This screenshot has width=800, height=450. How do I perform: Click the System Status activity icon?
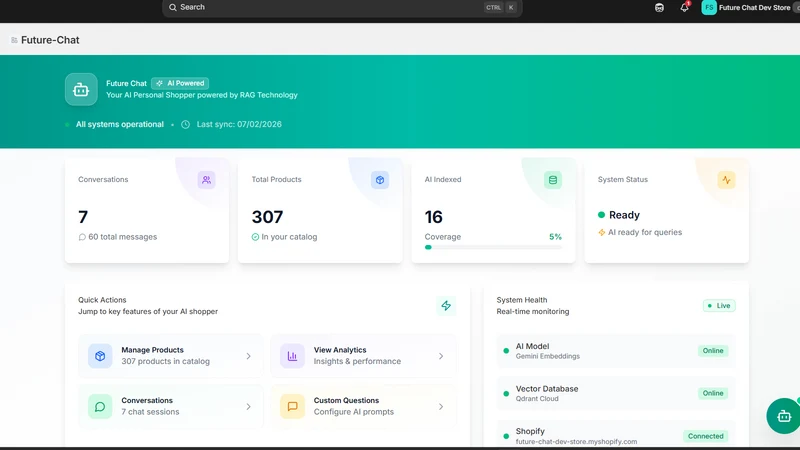[x=726, y=180]
